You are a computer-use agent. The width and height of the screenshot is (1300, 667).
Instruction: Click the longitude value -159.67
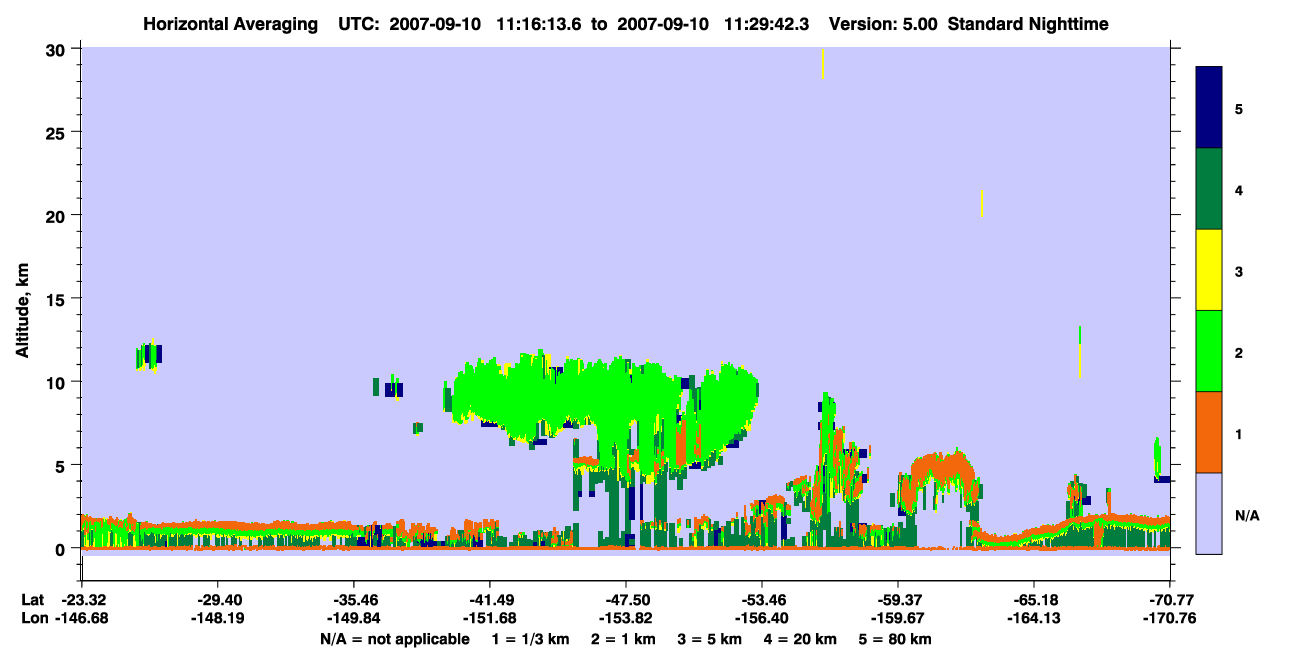(898, 618)
